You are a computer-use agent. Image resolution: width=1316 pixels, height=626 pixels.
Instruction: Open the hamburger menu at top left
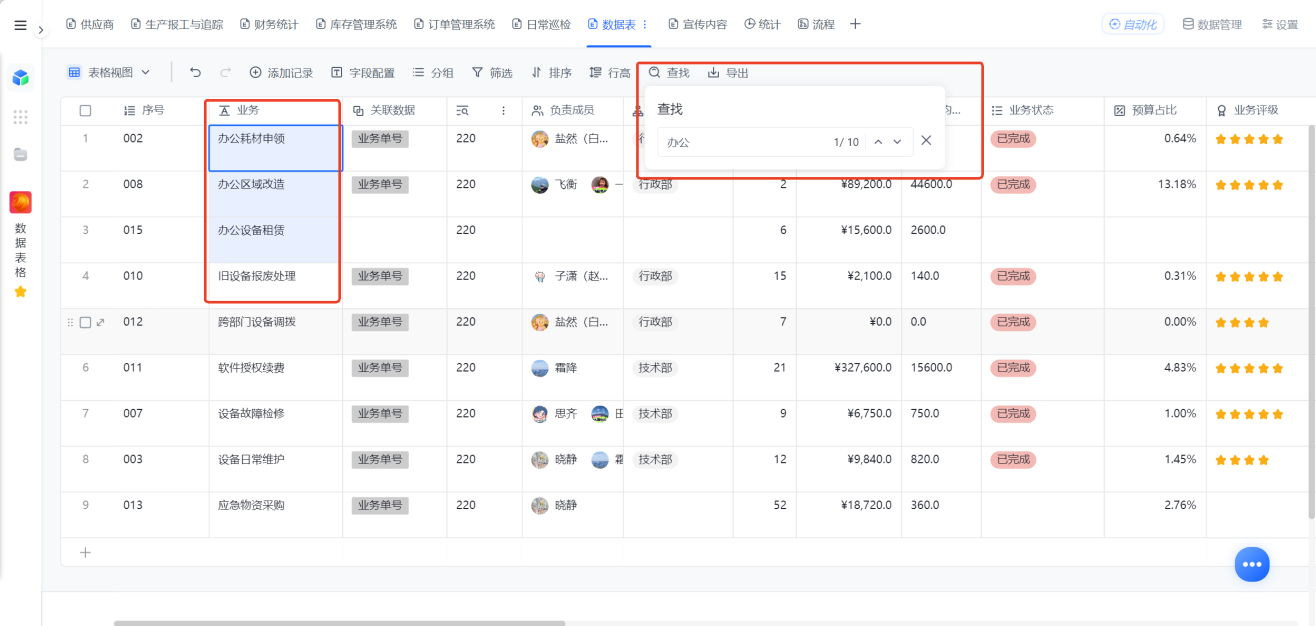click(x=20, y=25)
